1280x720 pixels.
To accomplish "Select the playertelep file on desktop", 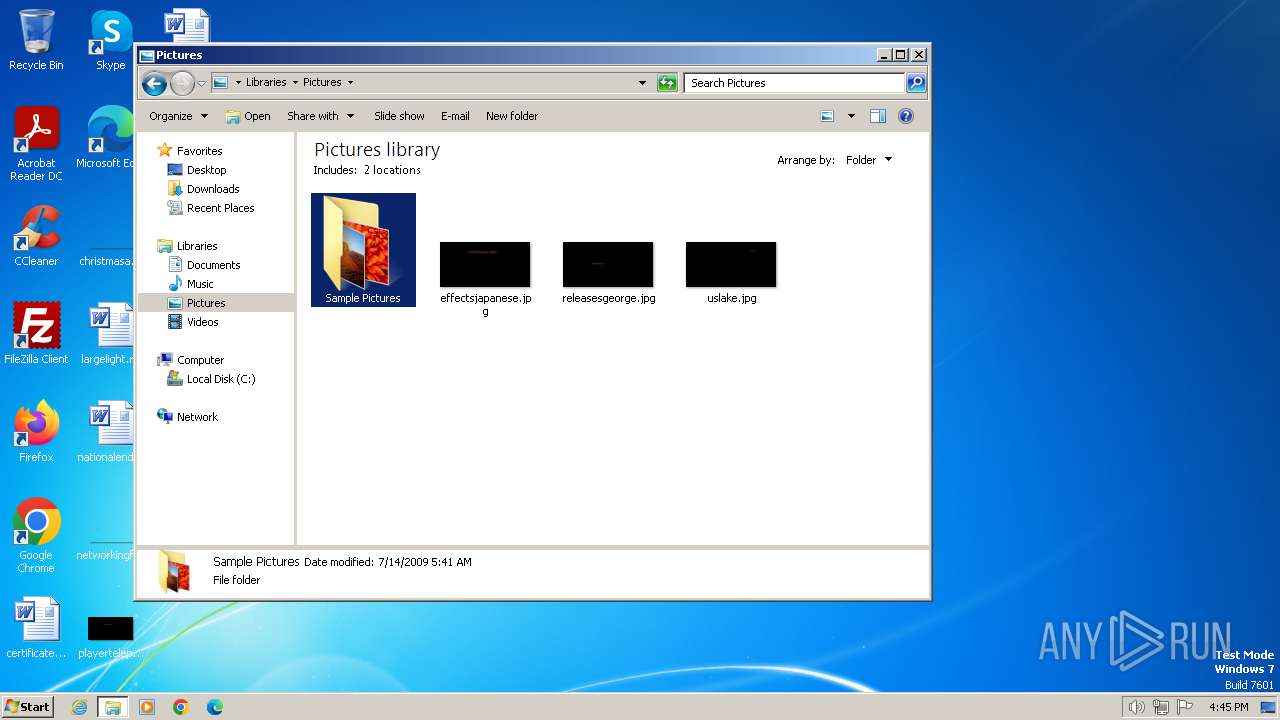I will pyautogui.click(x=110, y=636).
